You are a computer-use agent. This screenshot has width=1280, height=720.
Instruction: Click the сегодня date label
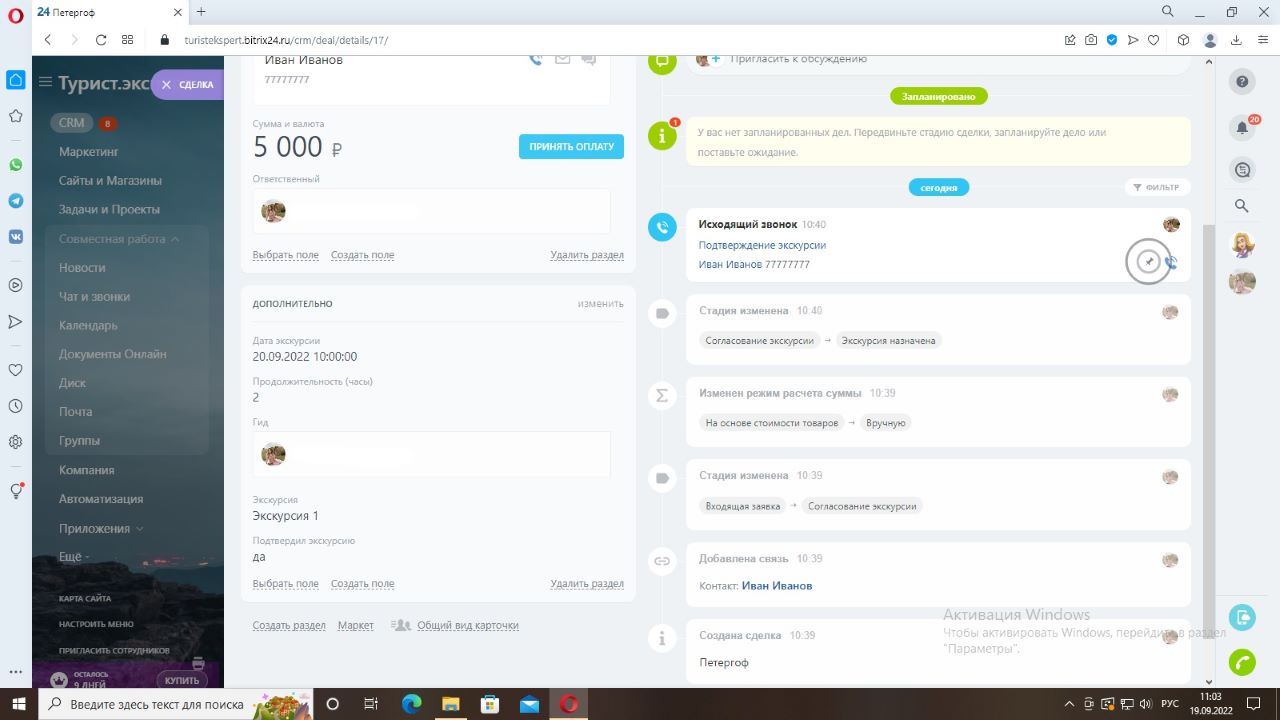pyautogui.click(x=939, y=187)
